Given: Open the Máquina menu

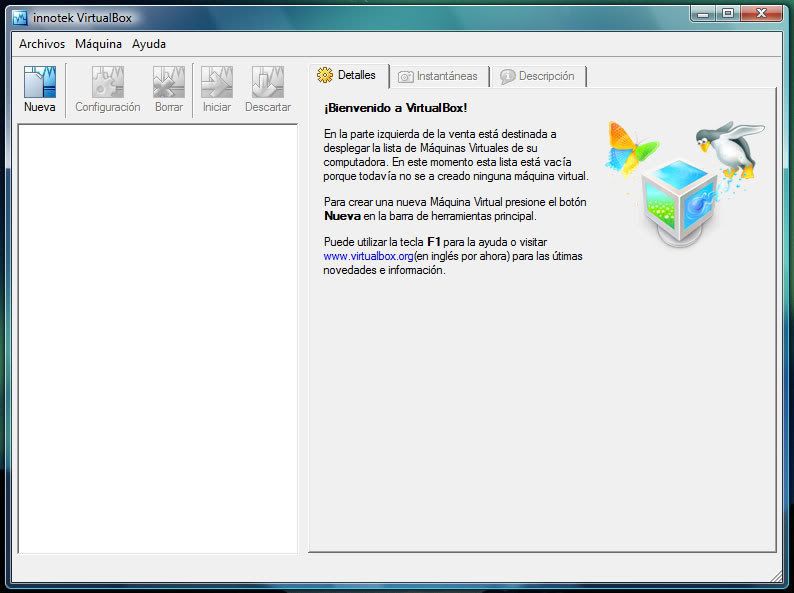Looking at the screenshot, I should [x=98, y=44].
